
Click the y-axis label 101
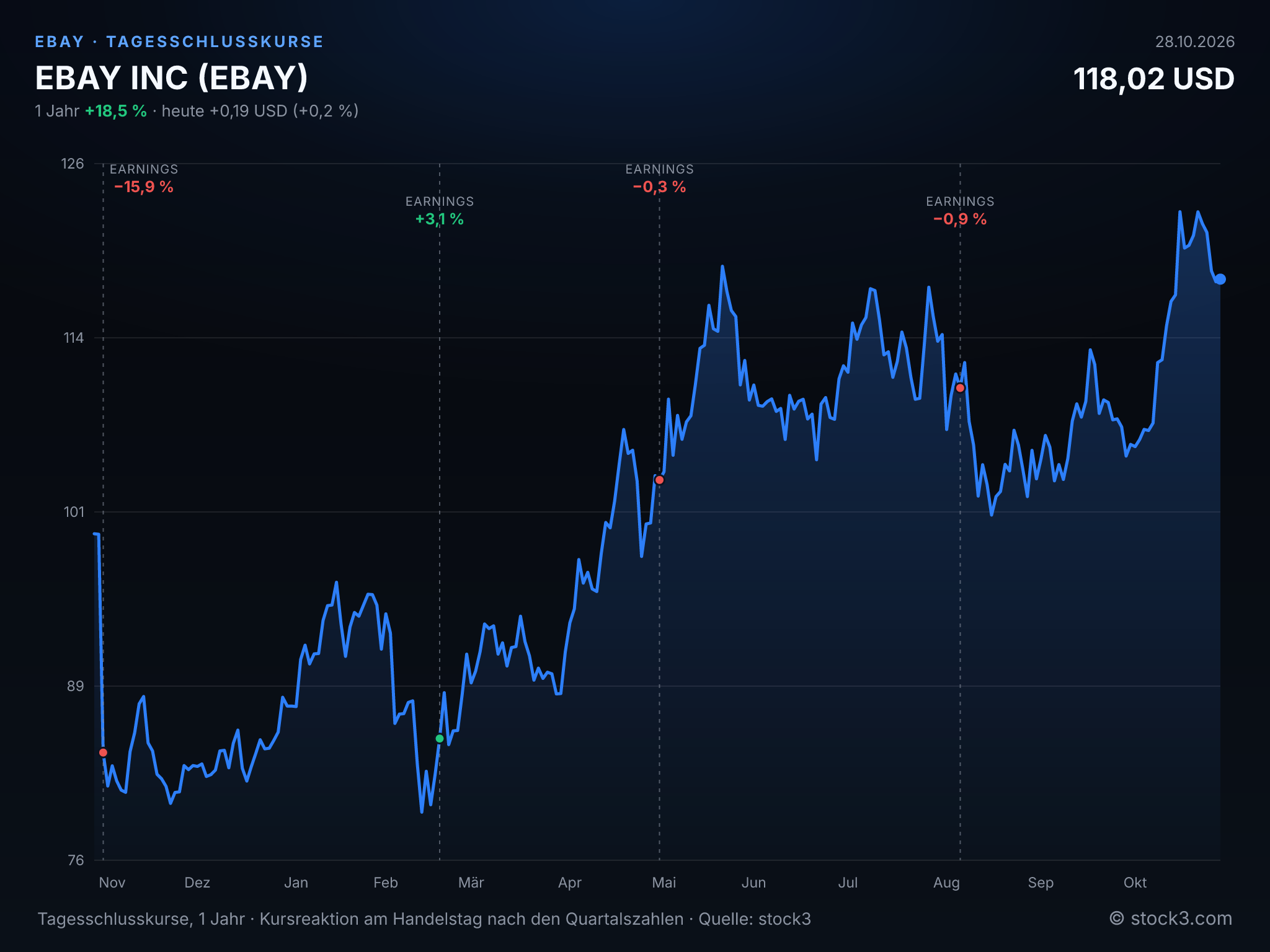pos(73,512)
